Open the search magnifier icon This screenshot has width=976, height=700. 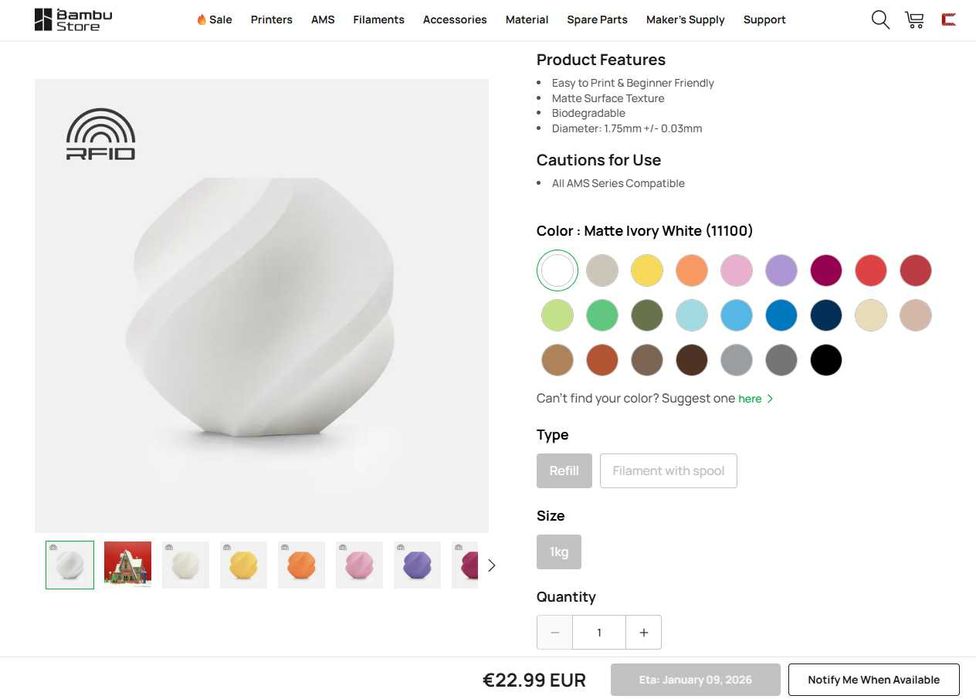pyautogui.click(x=880, y=20)
